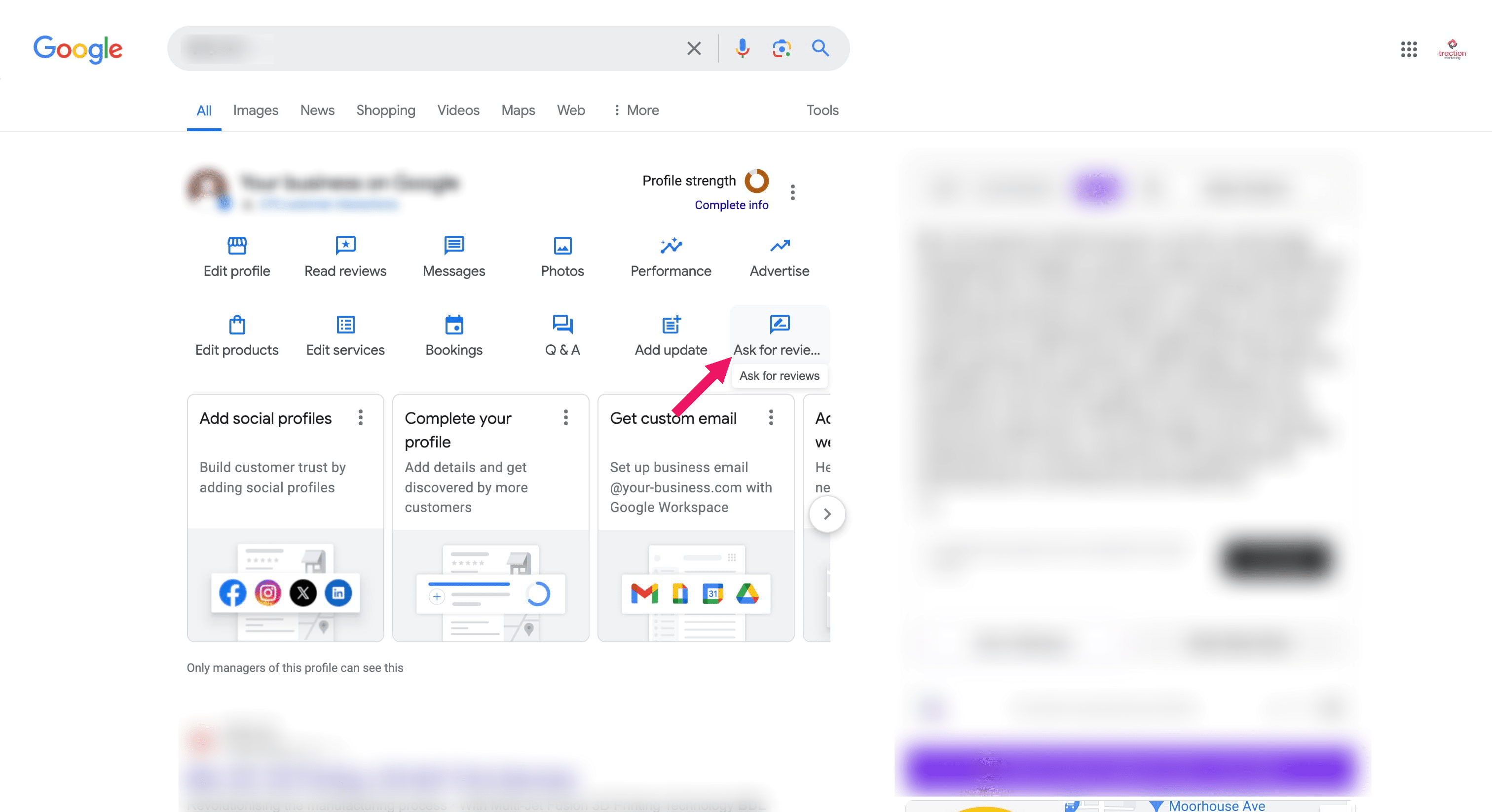Open Performance sparkle-chart icon
The width and height of the screenshot is (1492, 812).
[671, 246]
